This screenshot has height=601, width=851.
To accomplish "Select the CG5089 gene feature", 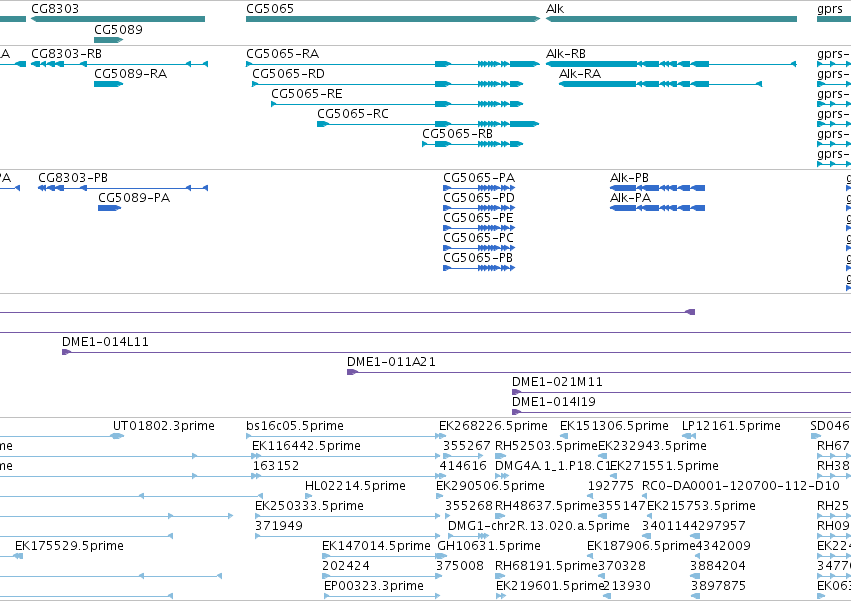I will point(109,40).
